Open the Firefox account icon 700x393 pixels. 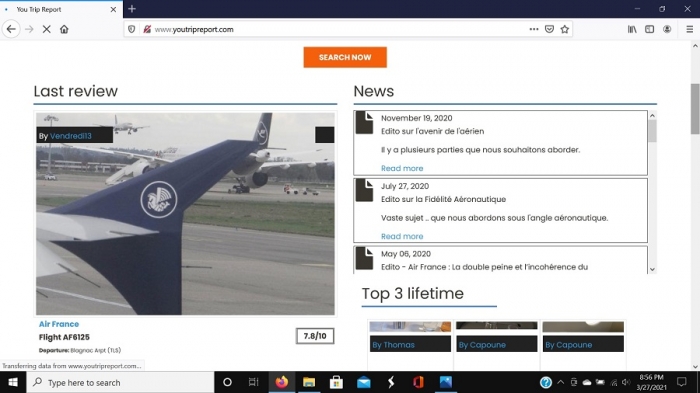point(667,29)
